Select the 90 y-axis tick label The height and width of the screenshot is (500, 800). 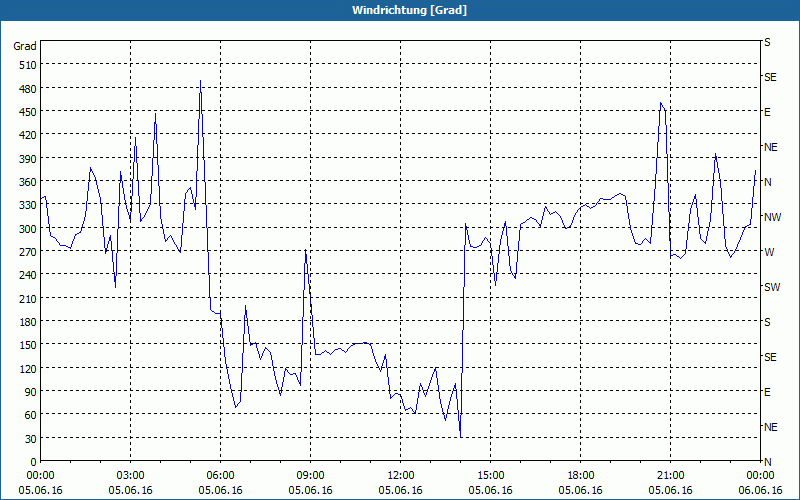31,392
